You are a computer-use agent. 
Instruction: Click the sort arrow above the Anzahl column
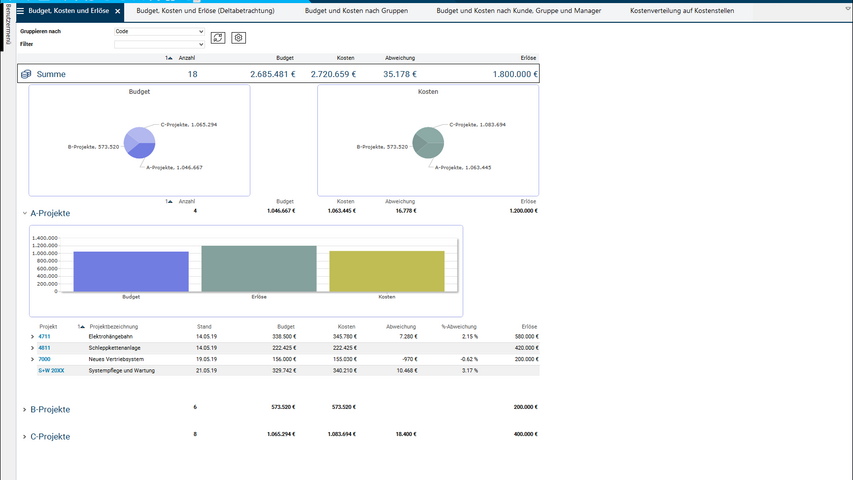coord(168,59)
